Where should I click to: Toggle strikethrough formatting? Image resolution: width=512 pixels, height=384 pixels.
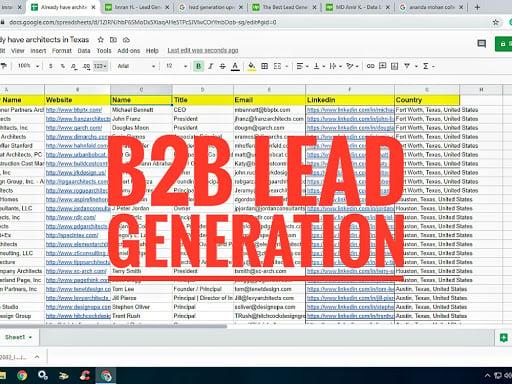tap(222, 66)
